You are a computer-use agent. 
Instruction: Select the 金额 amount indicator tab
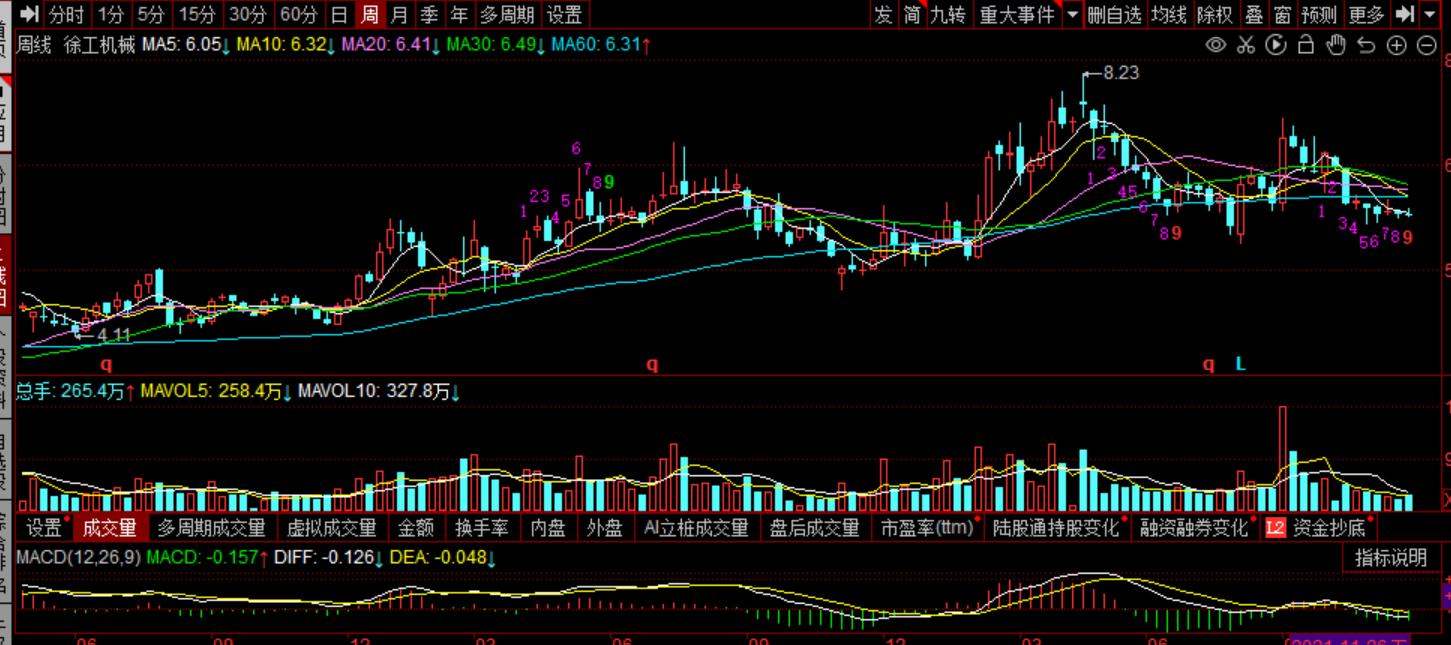pos(416,527)
